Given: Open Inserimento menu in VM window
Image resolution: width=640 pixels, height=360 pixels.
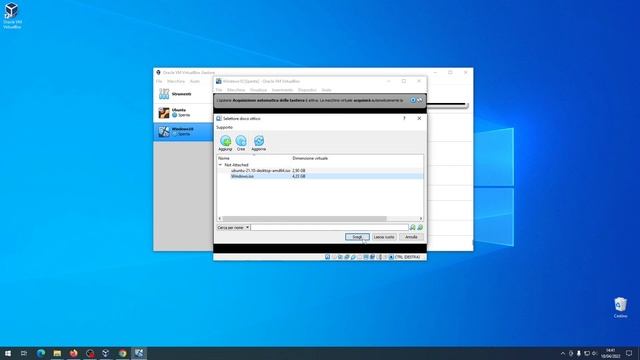Looking at the screenshot, I should click(282, 90).
